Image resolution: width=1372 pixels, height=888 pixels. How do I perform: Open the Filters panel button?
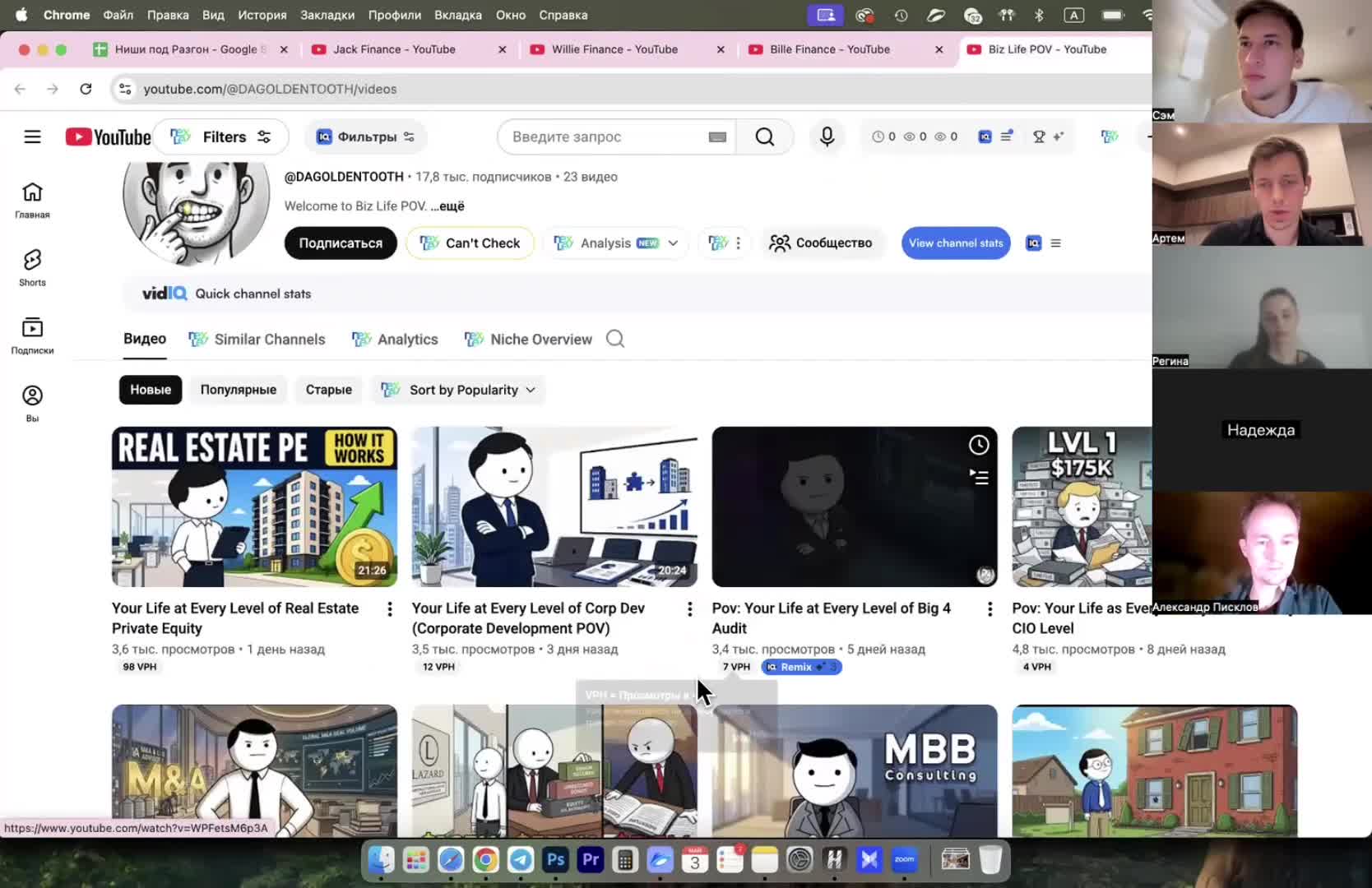(221, 136)
